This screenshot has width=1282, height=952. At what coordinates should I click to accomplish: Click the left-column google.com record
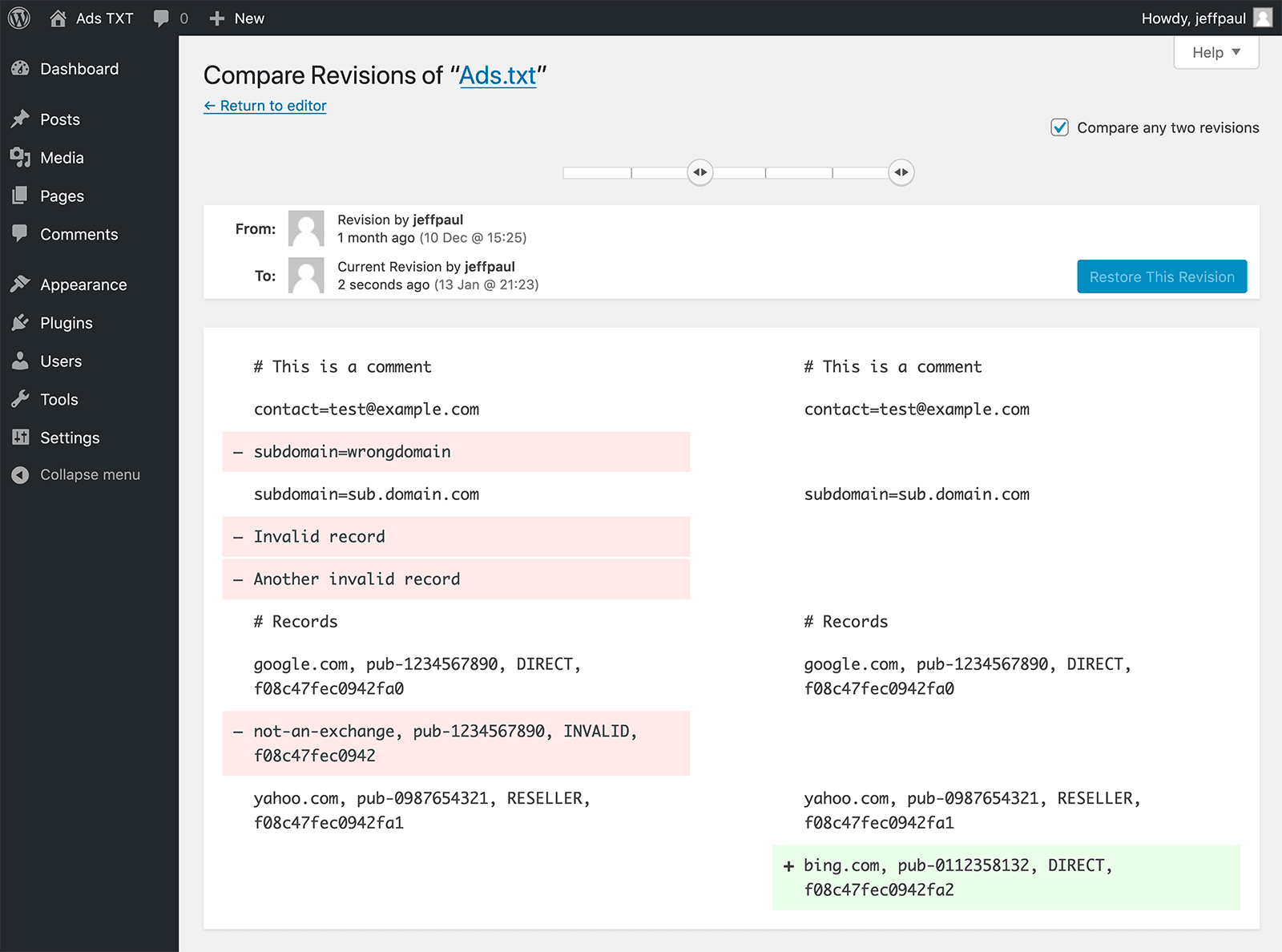point(417,676)
